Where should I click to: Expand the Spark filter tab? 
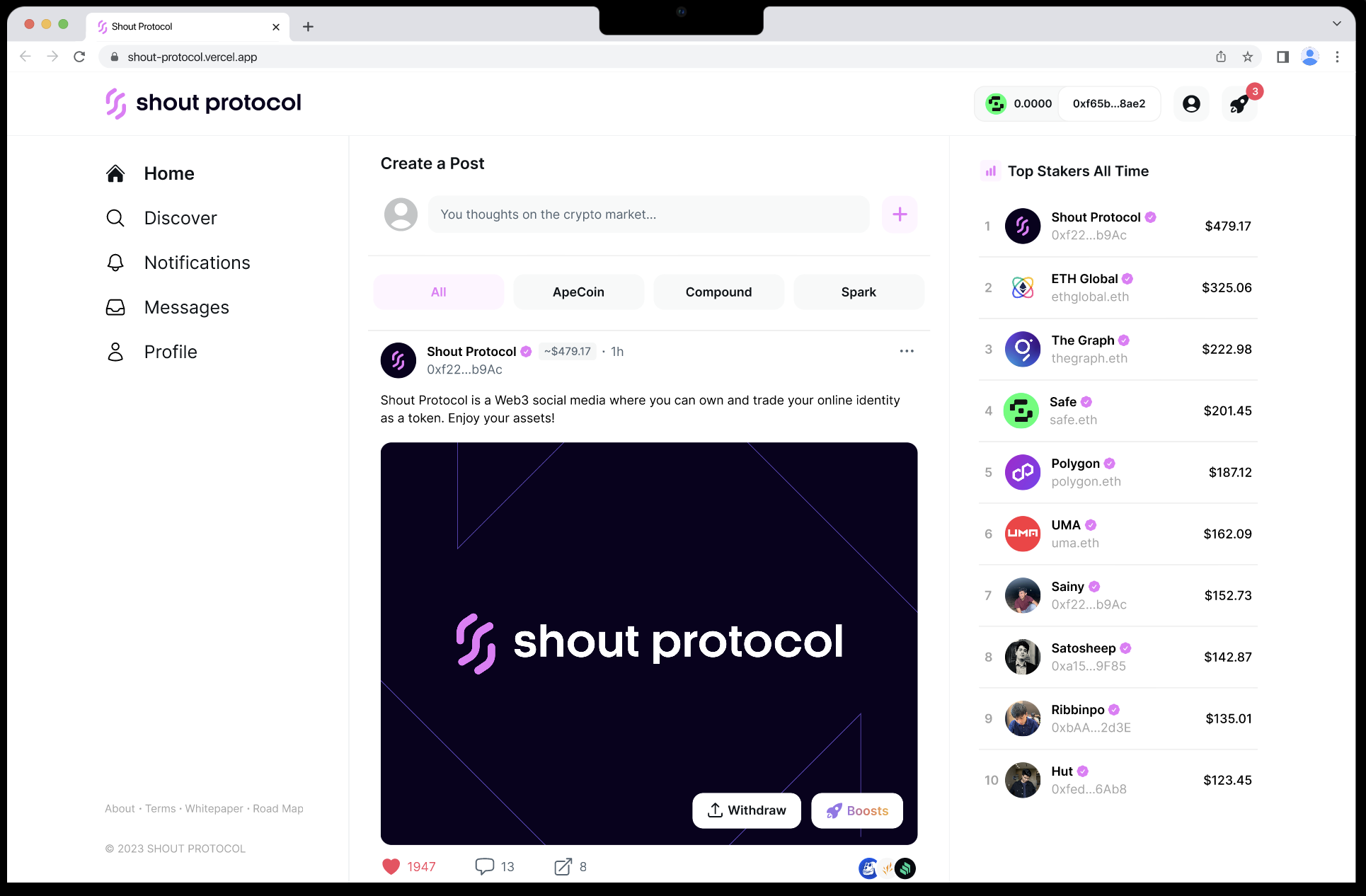pos(858,292)
